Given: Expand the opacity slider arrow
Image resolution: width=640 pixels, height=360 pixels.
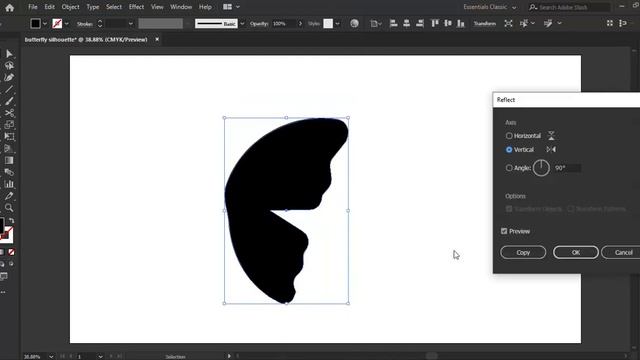Looking at the screenshot, I should click(x=300, y=24).
